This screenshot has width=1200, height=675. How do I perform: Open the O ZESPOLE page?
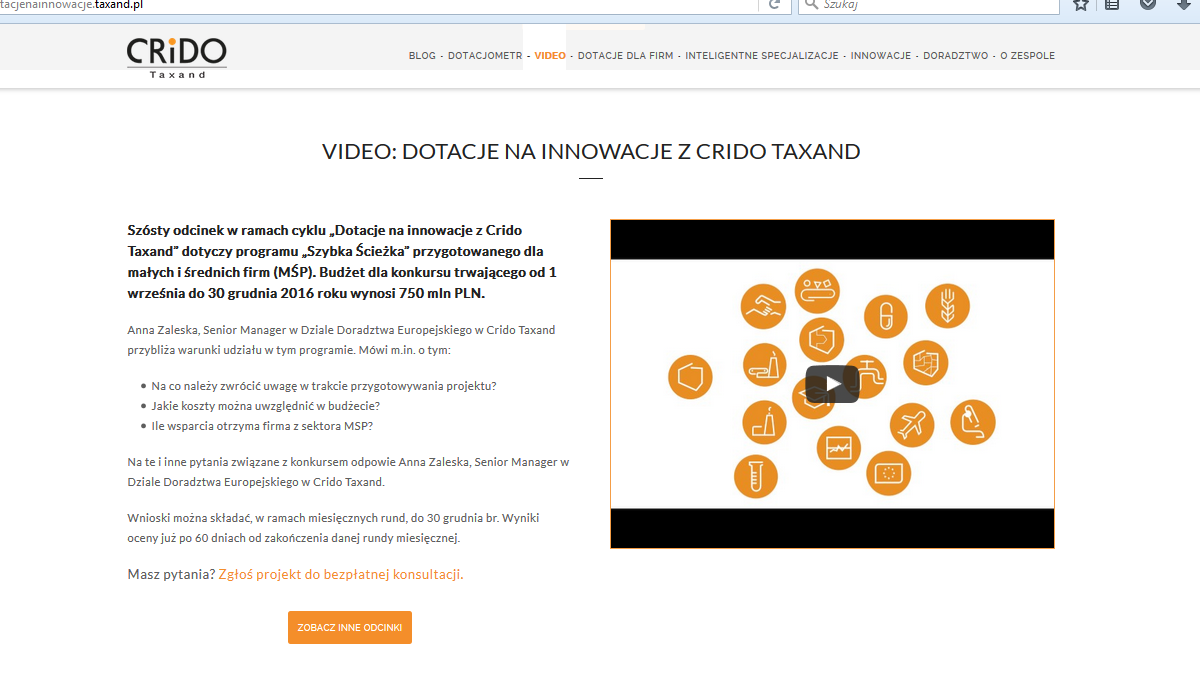click(x=1027, y=56)
